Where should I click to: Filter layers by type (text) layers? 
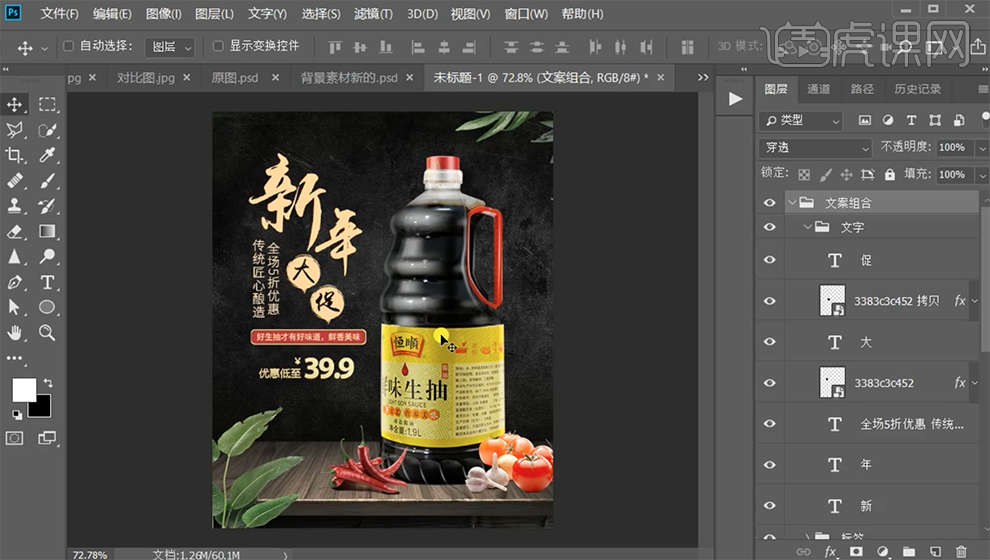tap(911, 120)
